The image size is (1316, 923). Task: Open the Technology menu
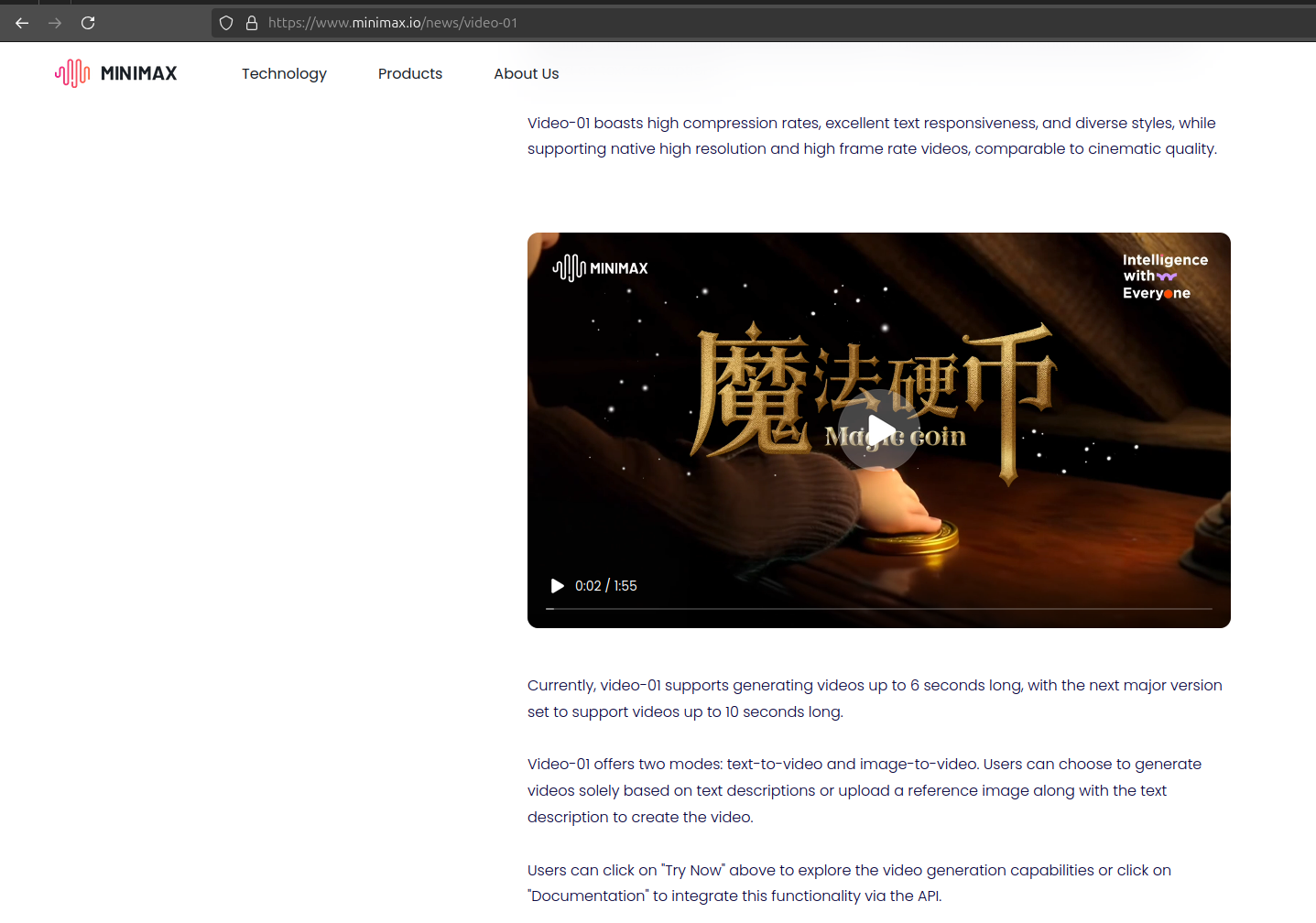pyautogui.click(x=284, y=74)
